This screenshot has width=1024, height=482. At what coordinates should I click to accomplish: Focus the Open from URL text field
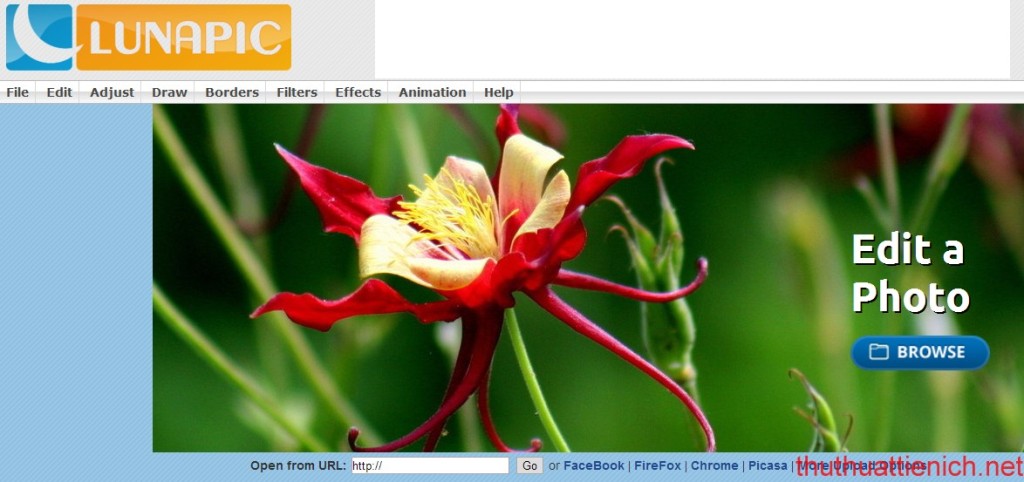pyautogui.click(x=430, y=466)
